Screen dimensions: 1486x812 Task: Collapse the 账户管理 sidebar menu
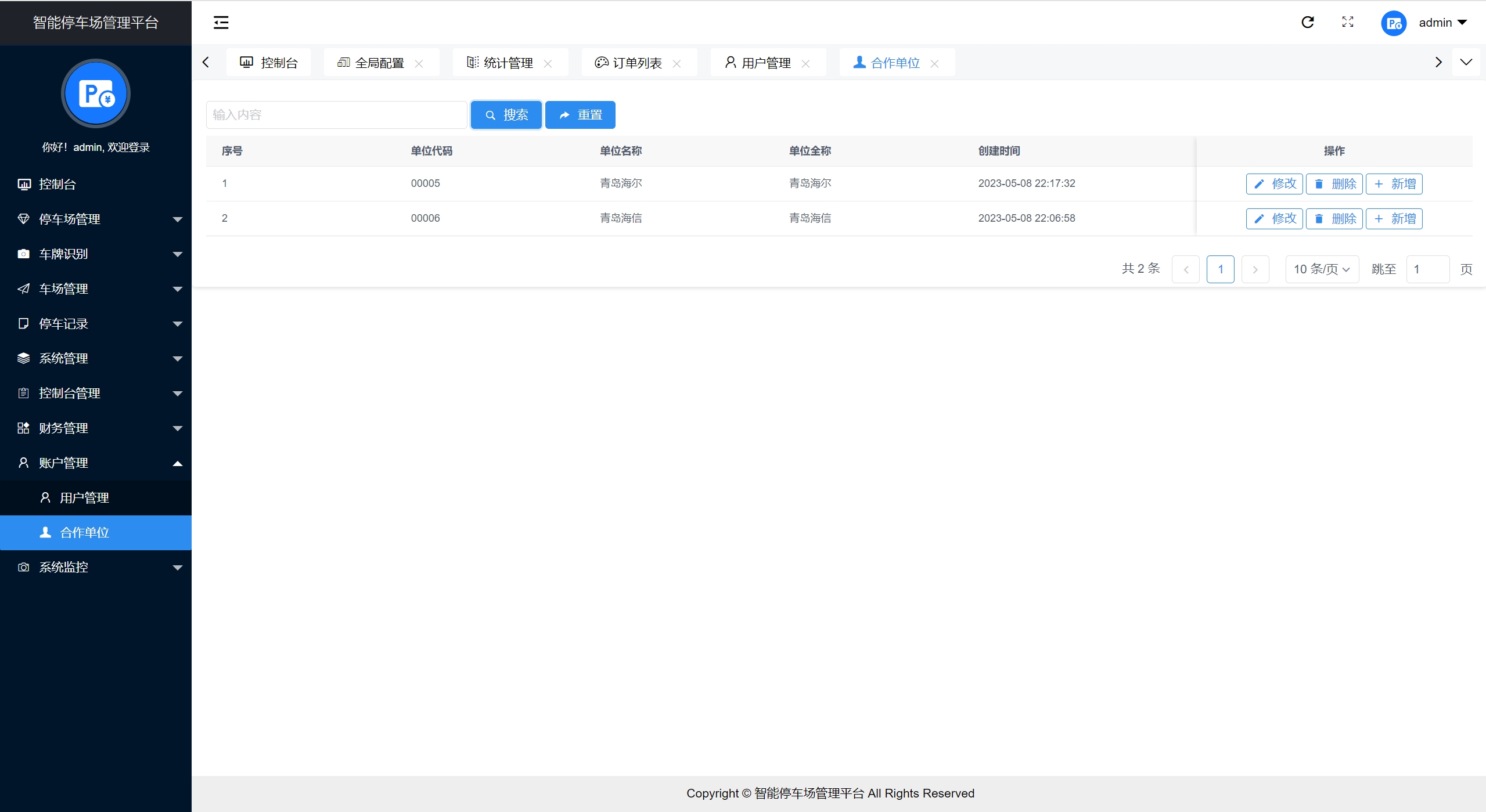coord(96,463)
